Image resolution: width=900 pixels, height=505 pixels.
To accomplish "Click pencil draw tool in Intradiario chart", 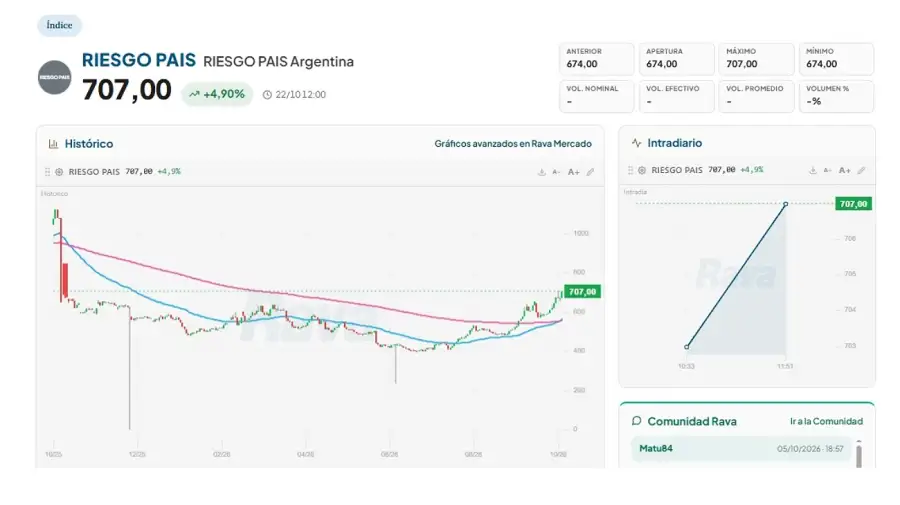I will 861,170.
